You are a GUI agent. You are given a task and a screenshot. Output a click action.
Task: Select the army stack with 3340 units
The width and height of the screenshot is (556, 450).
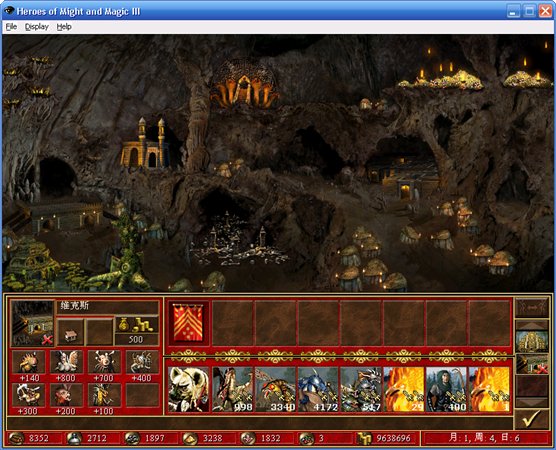pos(275,389)
